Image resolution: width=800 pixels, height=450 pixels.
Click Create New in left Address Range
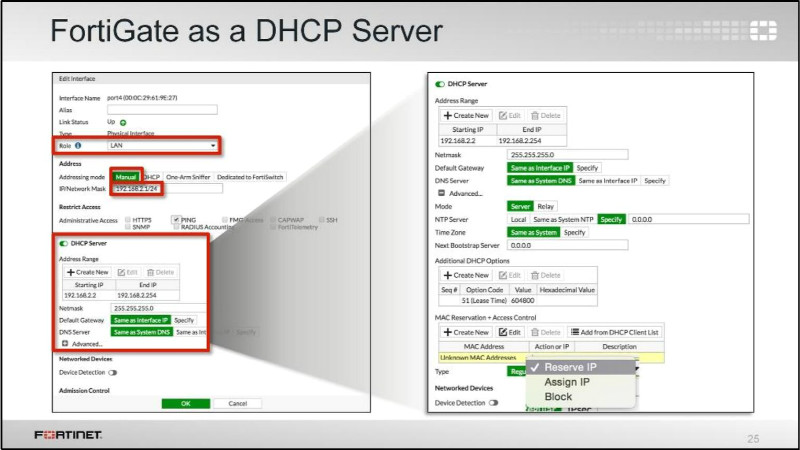click(88, 272)
